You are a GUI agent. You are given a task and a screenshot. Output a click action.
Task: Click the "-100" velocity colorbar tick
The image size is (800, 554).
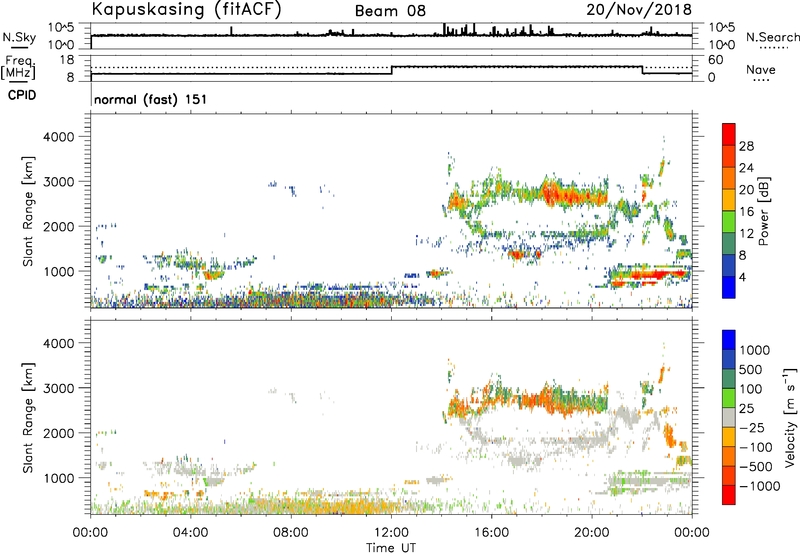pos(756,447)
